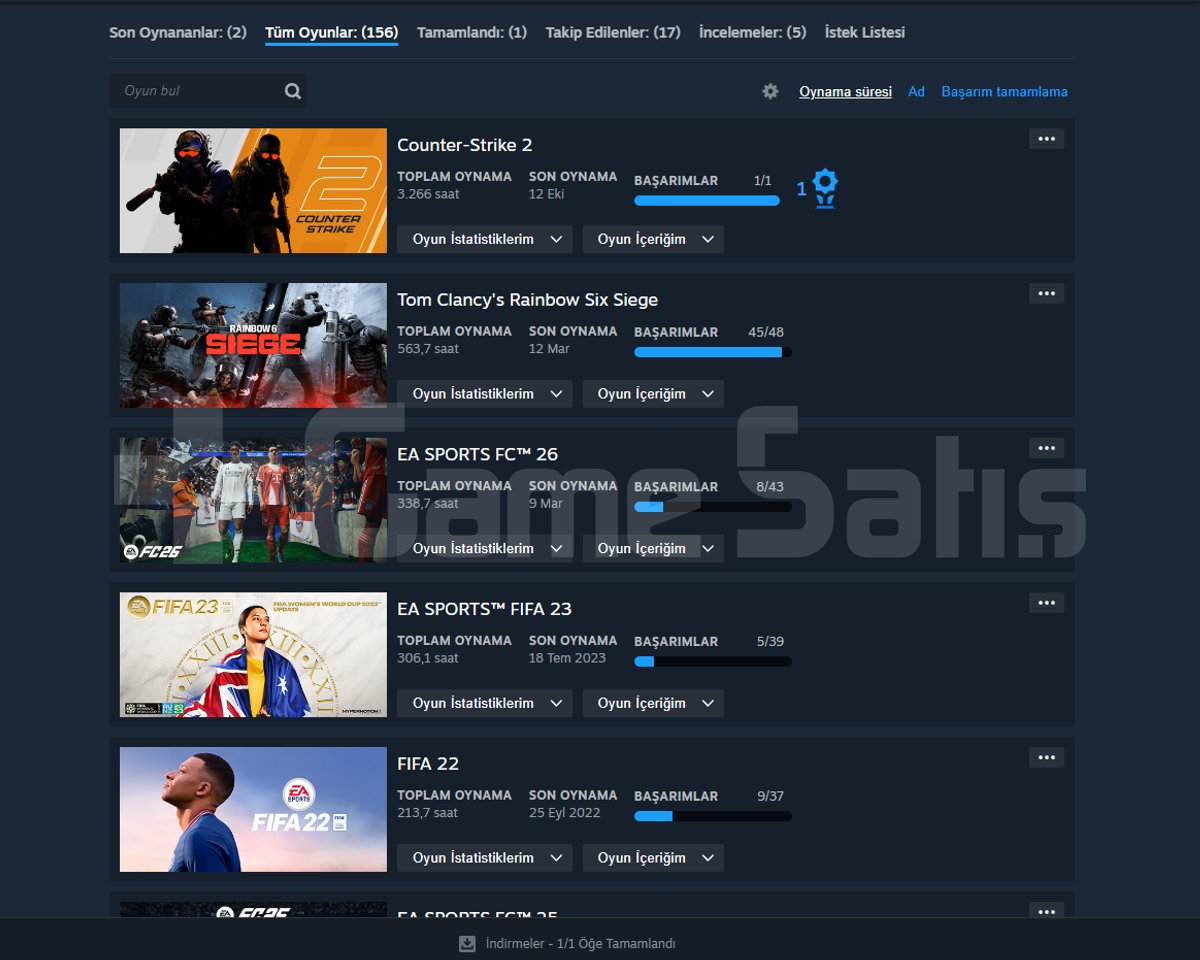Open Counter-Strike 2 three-dot menu
This screenshot has width=1200, height=960.
pos(1046,139)
